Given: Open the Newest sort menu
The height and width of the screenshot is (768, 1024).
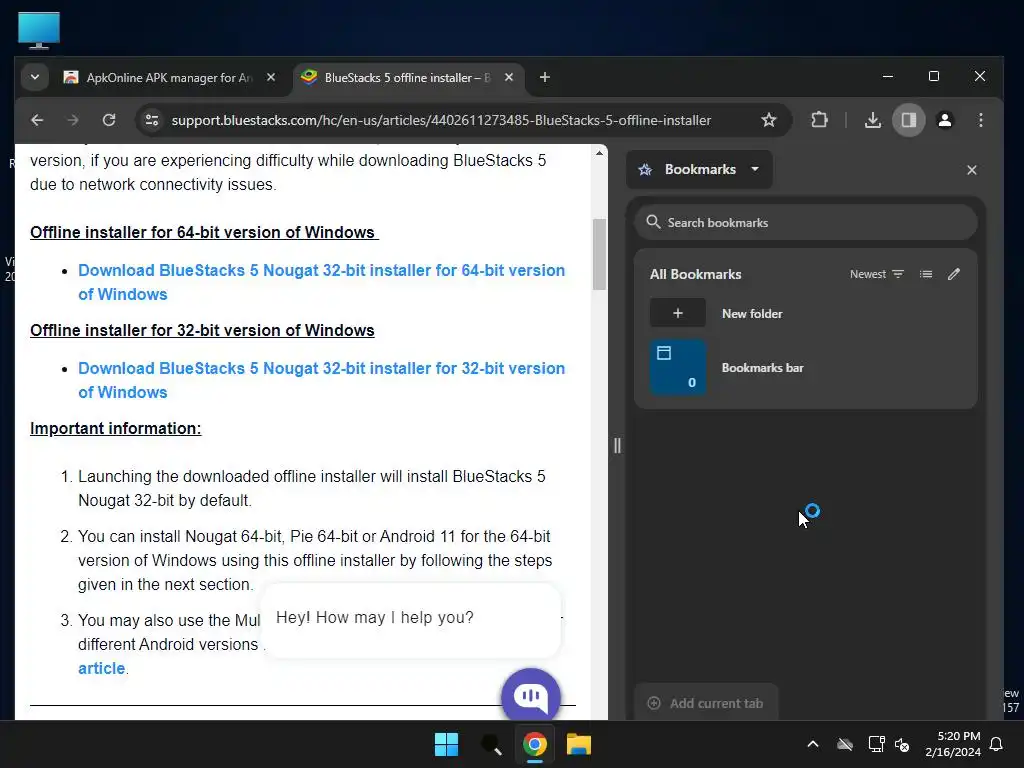Looking at the screenshot, I should (x=876, y=274).
